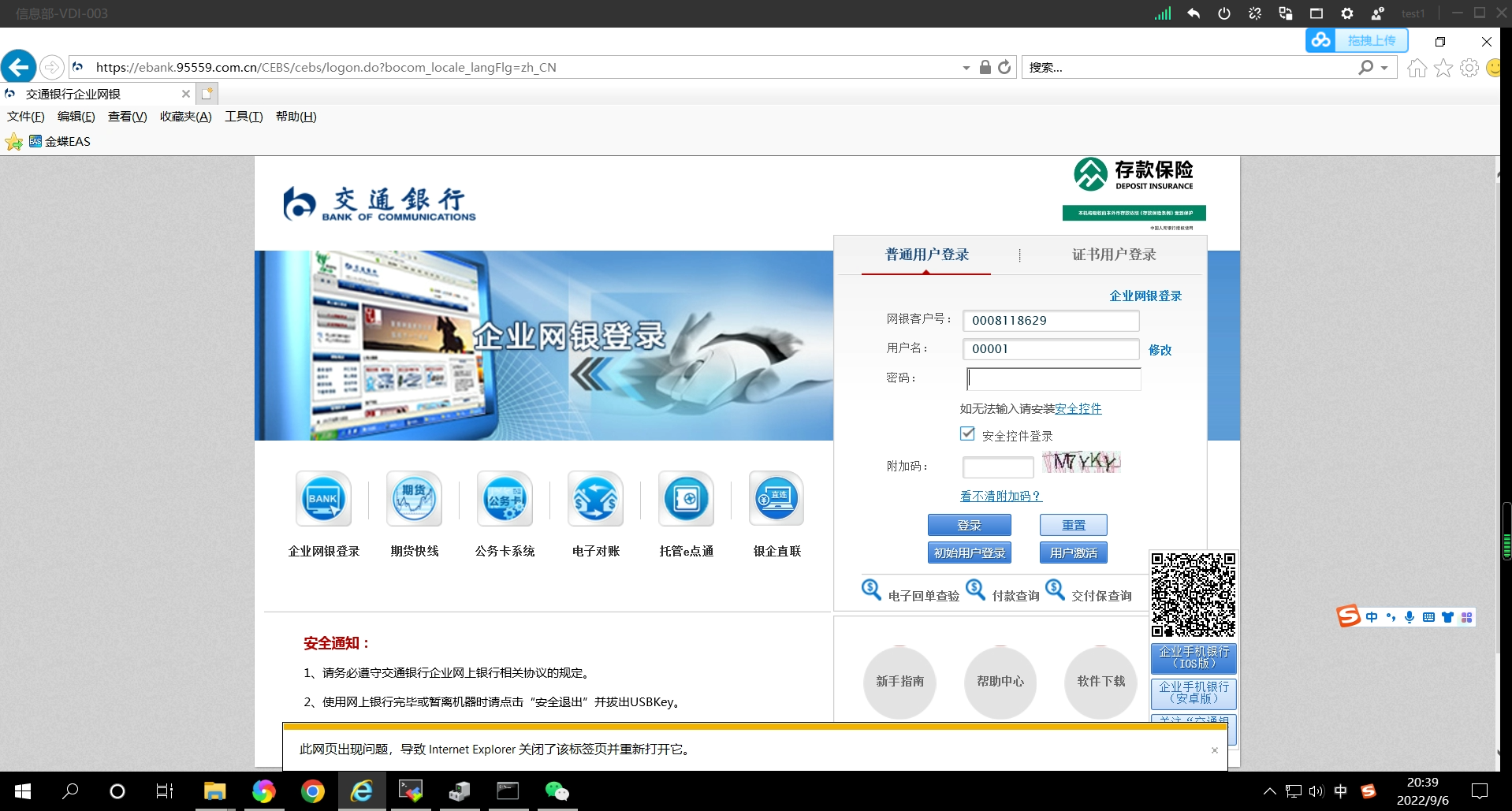Click the 看不清附加码？ link
This screenshot has height=811, width=1512.
click(1001, 496)
